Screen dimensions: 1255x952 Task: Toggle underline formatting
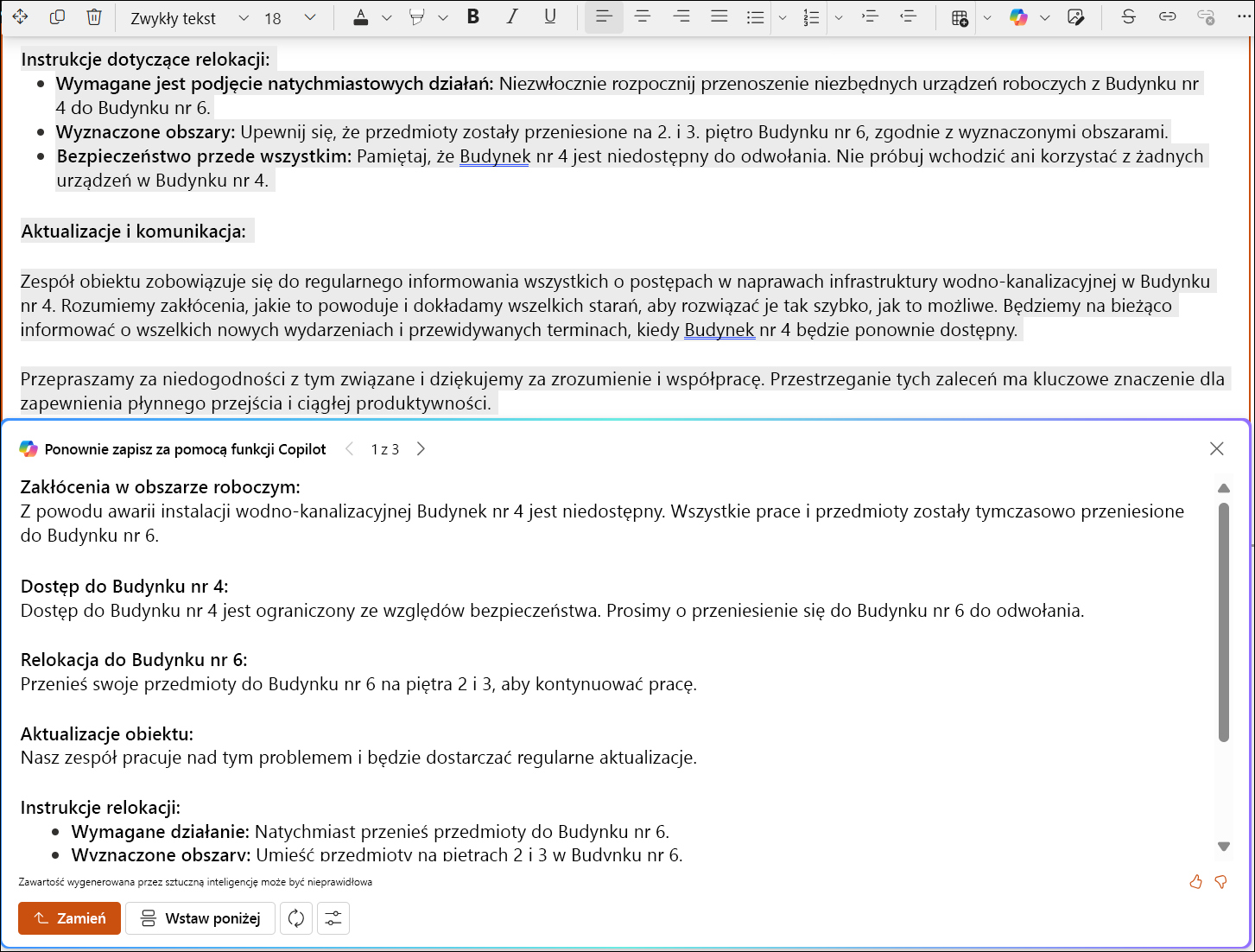pos(550,16)
